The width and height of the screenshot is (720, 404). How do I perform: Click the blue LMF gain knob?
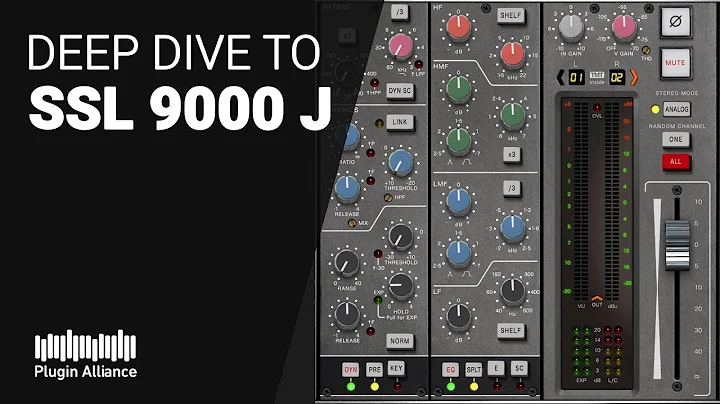tap(458, 201)
